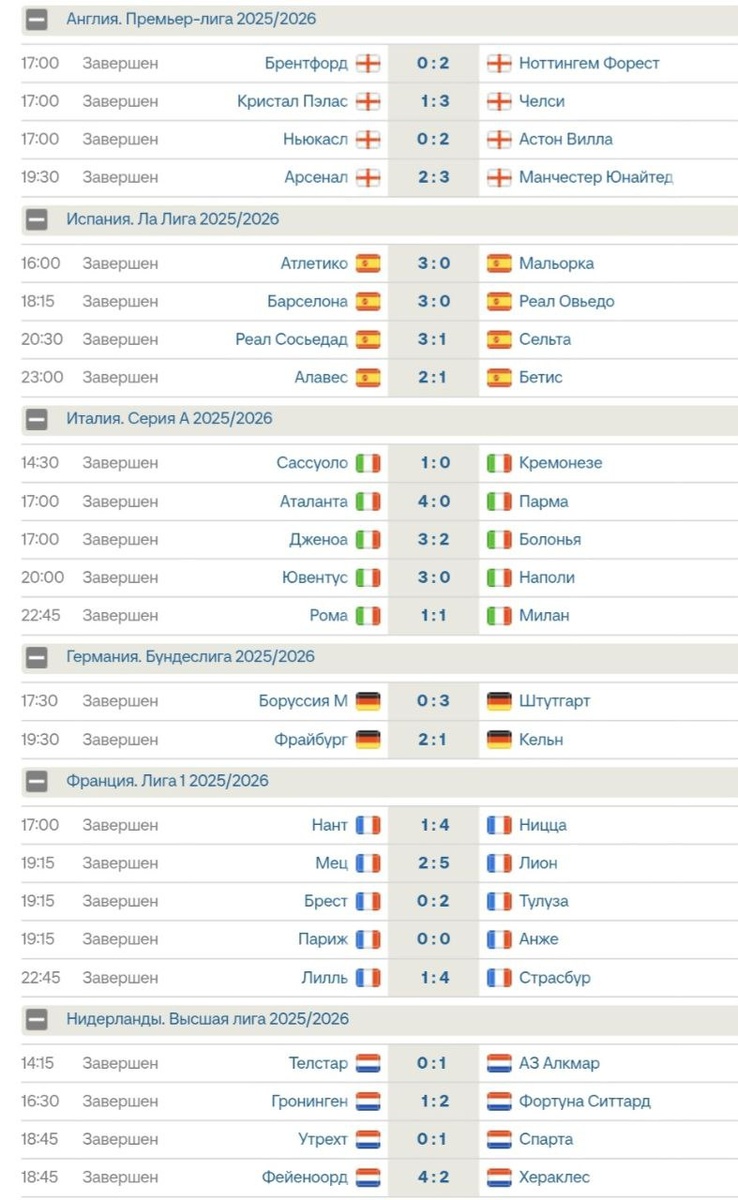The height and width of the screenshot is (1200, 738).
Task: Open the Арсенал vs Манчестер Юнайтед 2:3 score
Action: coord(434,177)
